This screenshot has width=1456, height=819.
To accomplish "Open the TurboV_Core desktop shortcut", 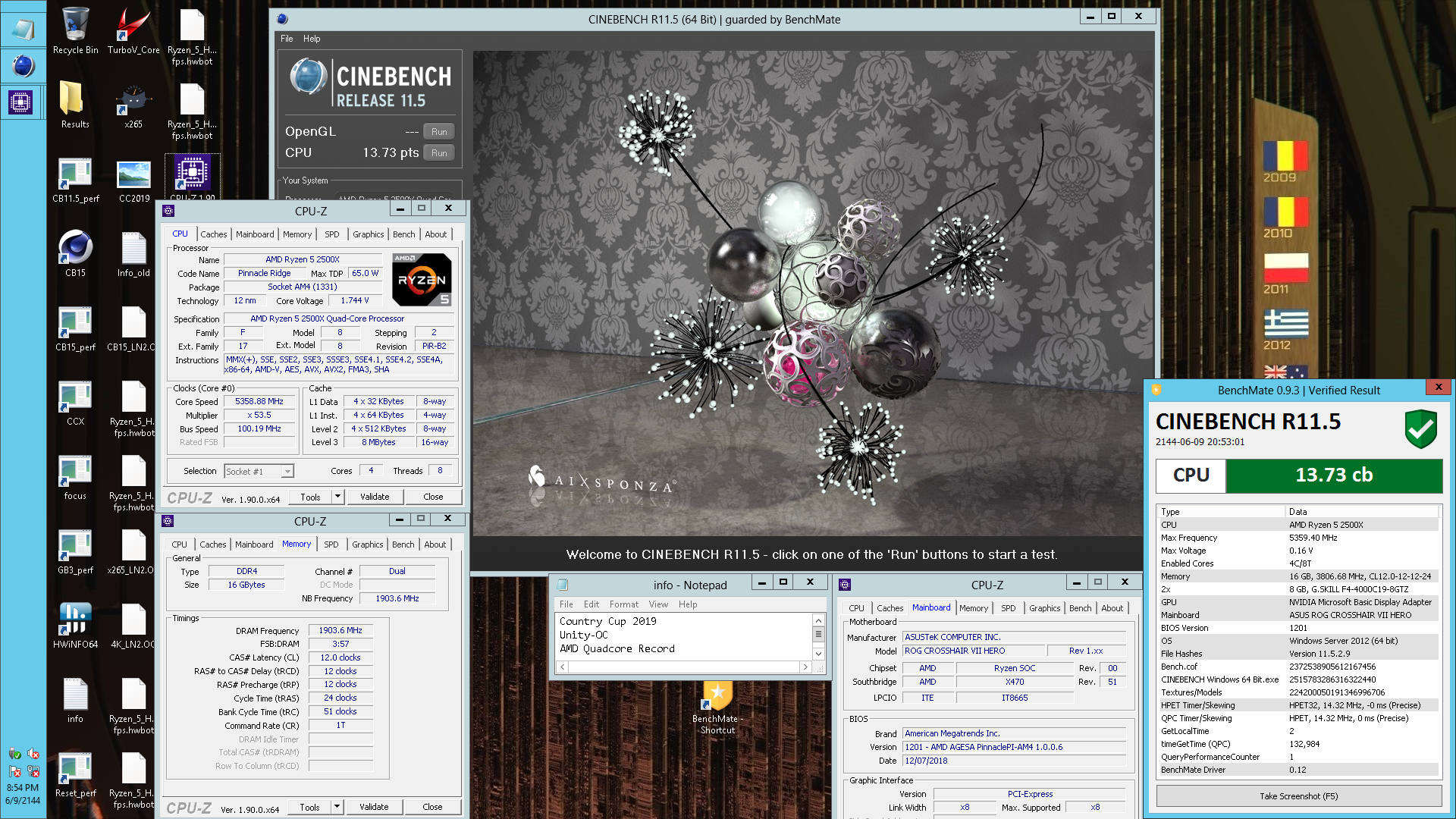I will coord(133,30).
